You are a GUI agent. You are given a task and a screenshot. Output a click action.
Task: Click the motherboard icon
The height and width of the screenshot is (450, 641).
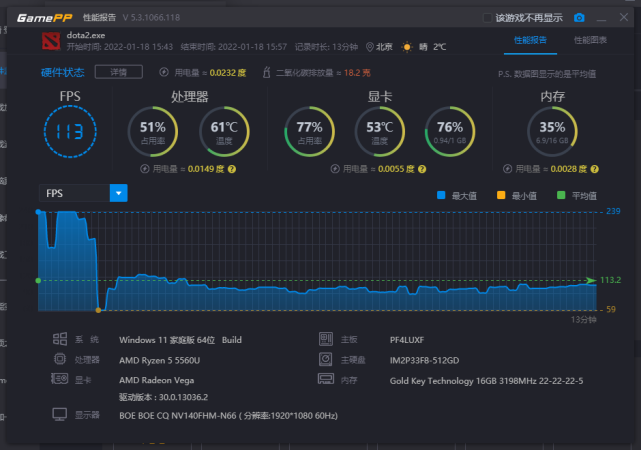click(326, 339)
